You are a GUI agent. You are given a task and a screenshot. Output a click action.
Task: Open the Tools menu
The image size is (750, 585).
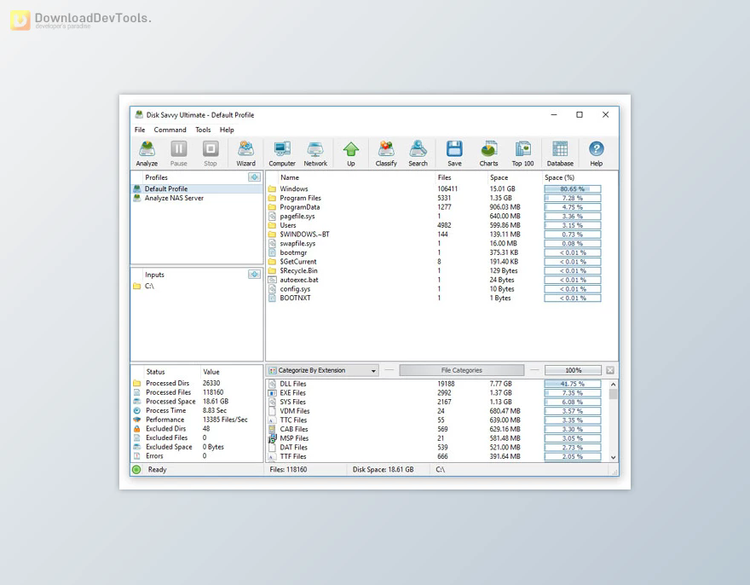tap(203, 130)
